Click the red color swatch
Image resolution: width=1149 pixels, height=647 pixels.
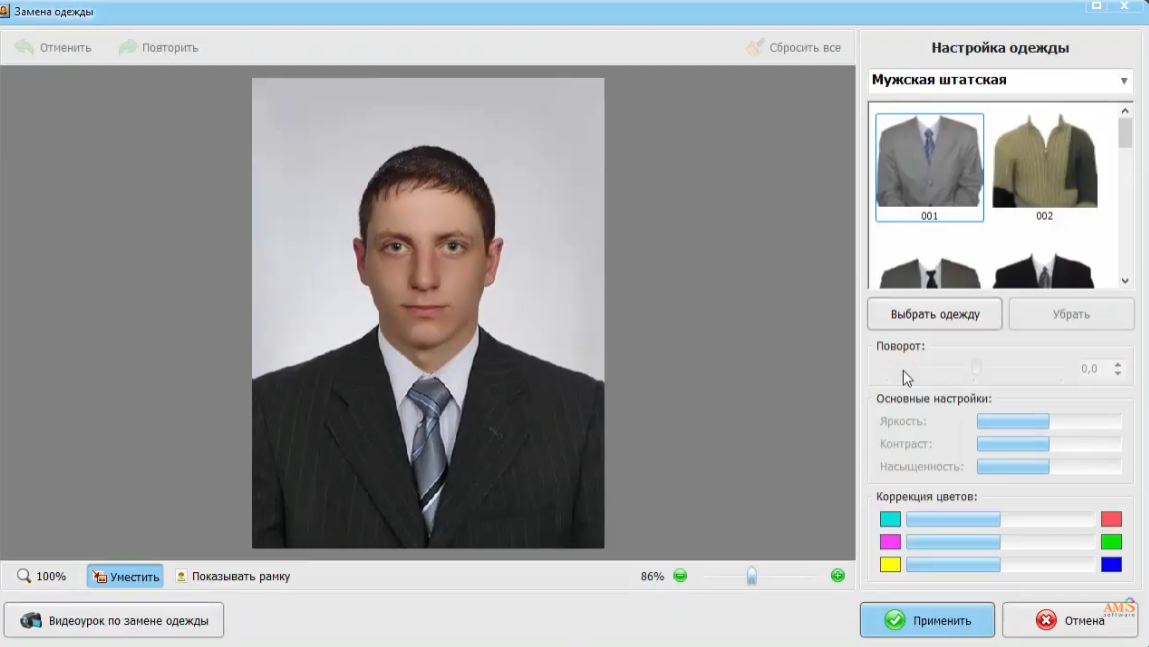point(1111,520)
